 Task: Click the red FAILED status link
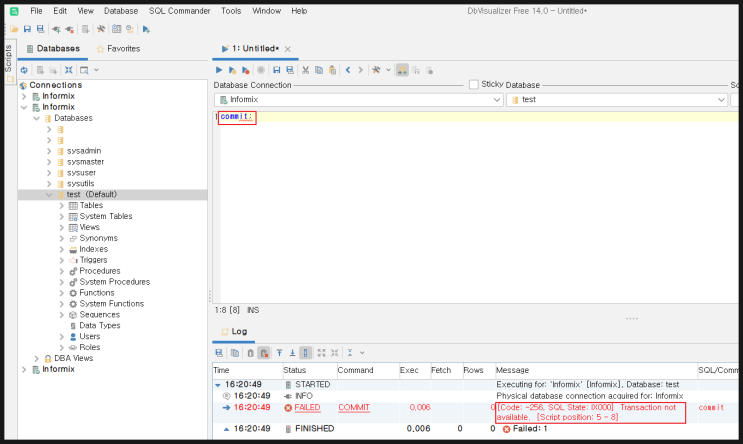pos(307,408)
